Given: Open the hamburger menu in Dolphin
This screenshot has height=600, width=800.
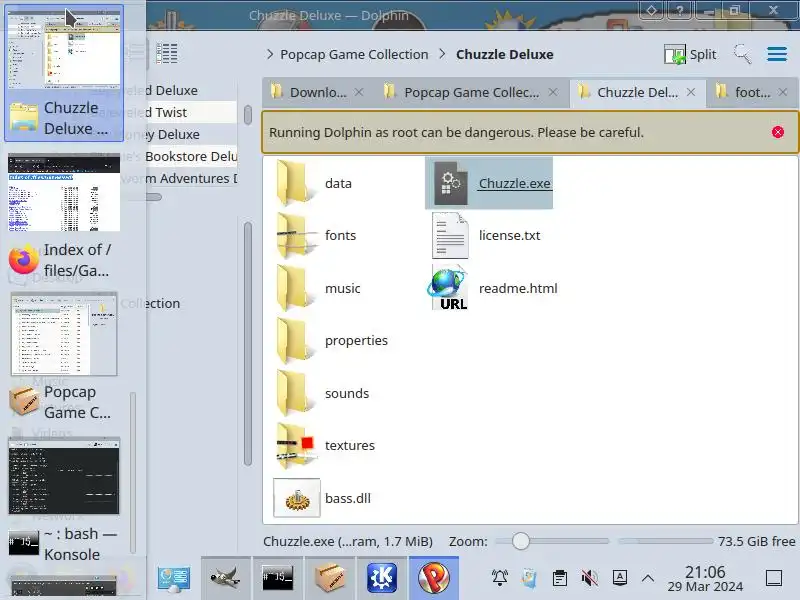Looking at the screenshot, I should click(777, 54).
